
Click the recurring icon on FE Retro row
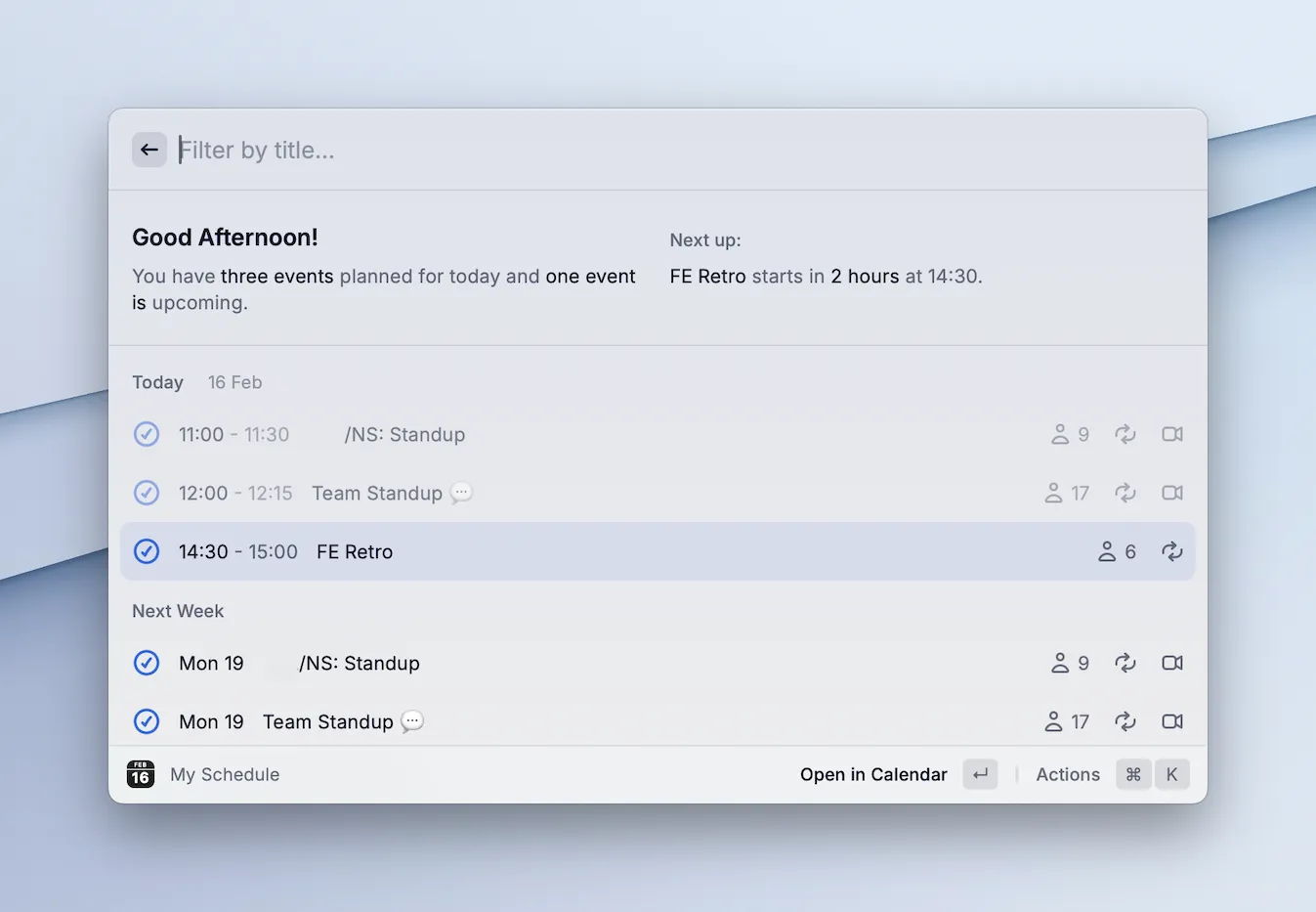(x=1172, y=551)
